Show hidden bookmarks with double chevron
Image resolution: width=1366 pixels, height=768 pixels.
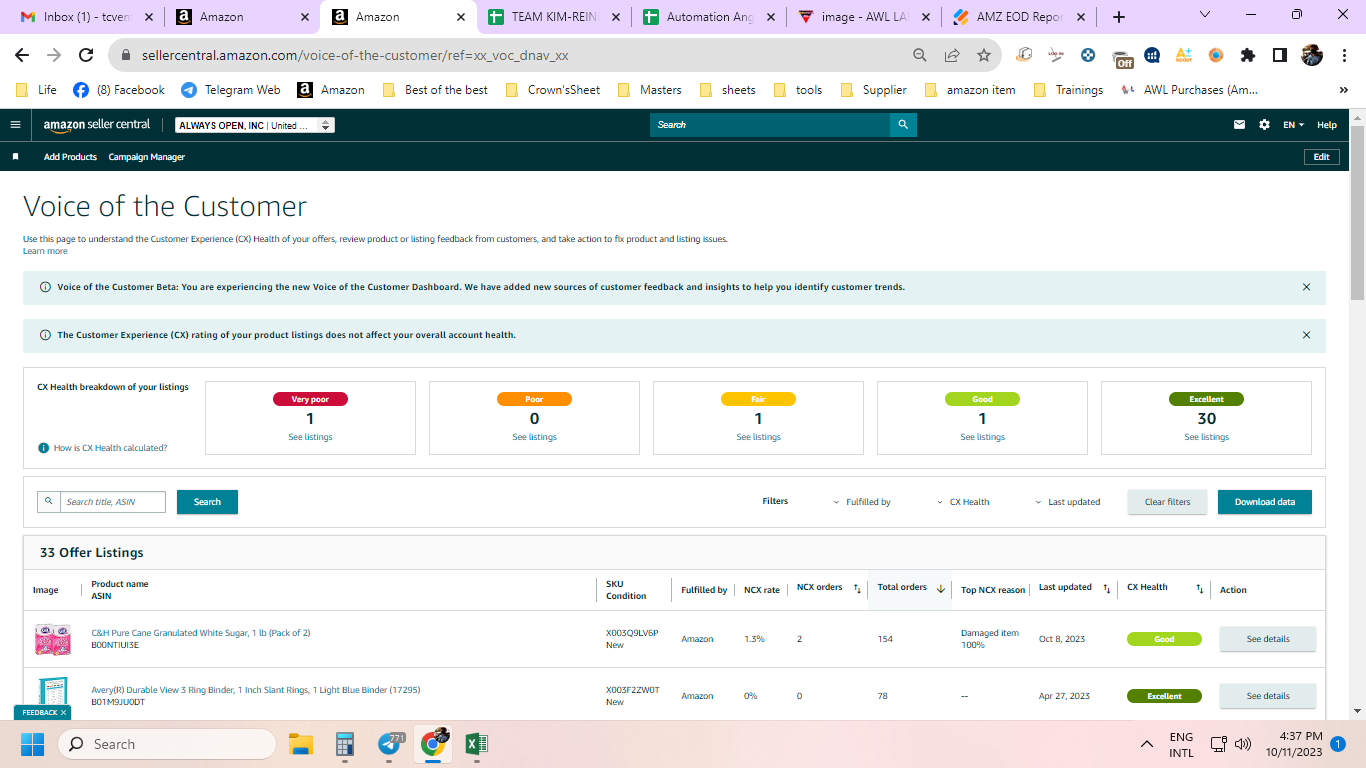pos(1343,90)
